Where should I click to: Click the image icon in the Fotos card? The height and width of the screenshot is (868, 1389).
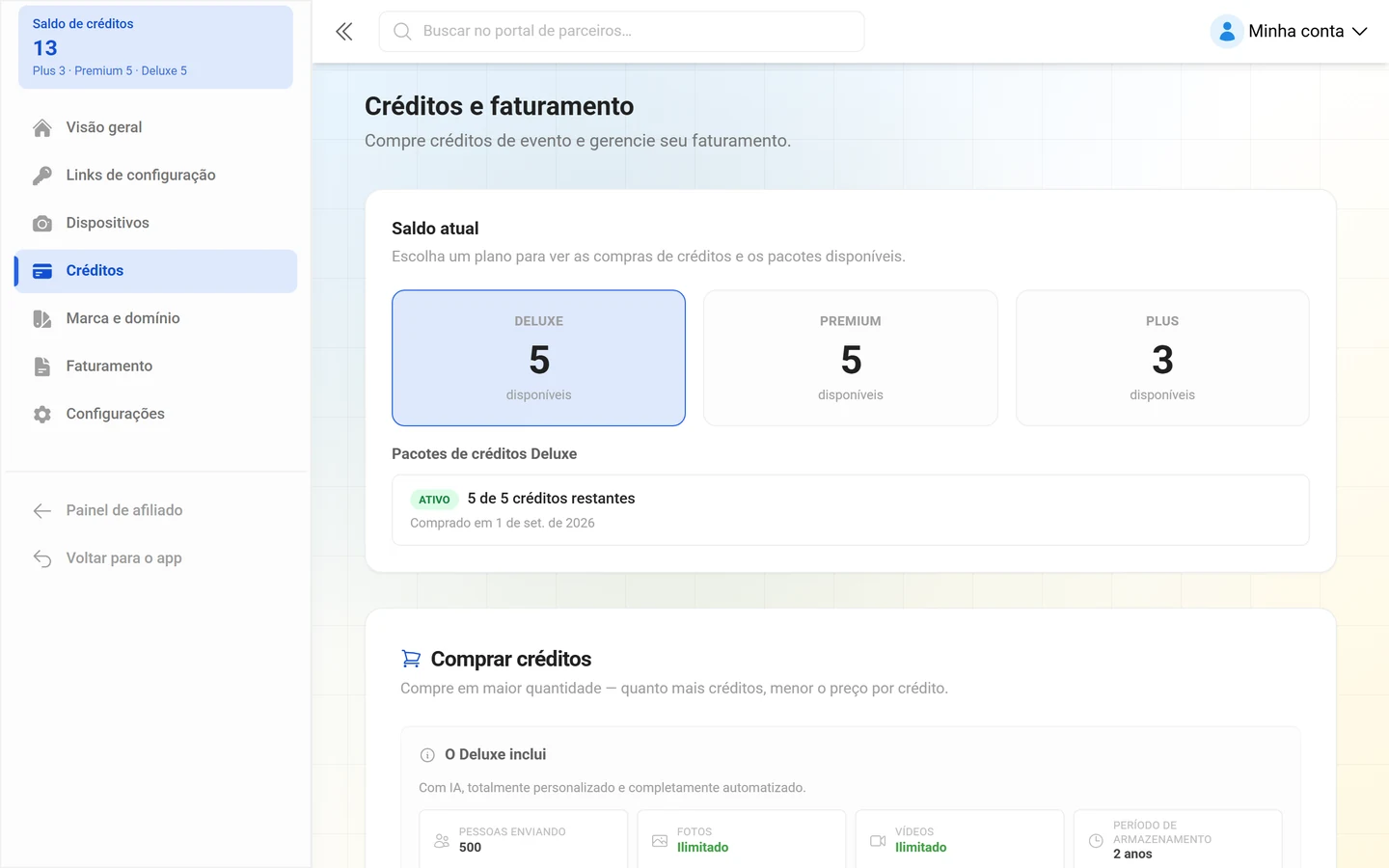(660, 841)
